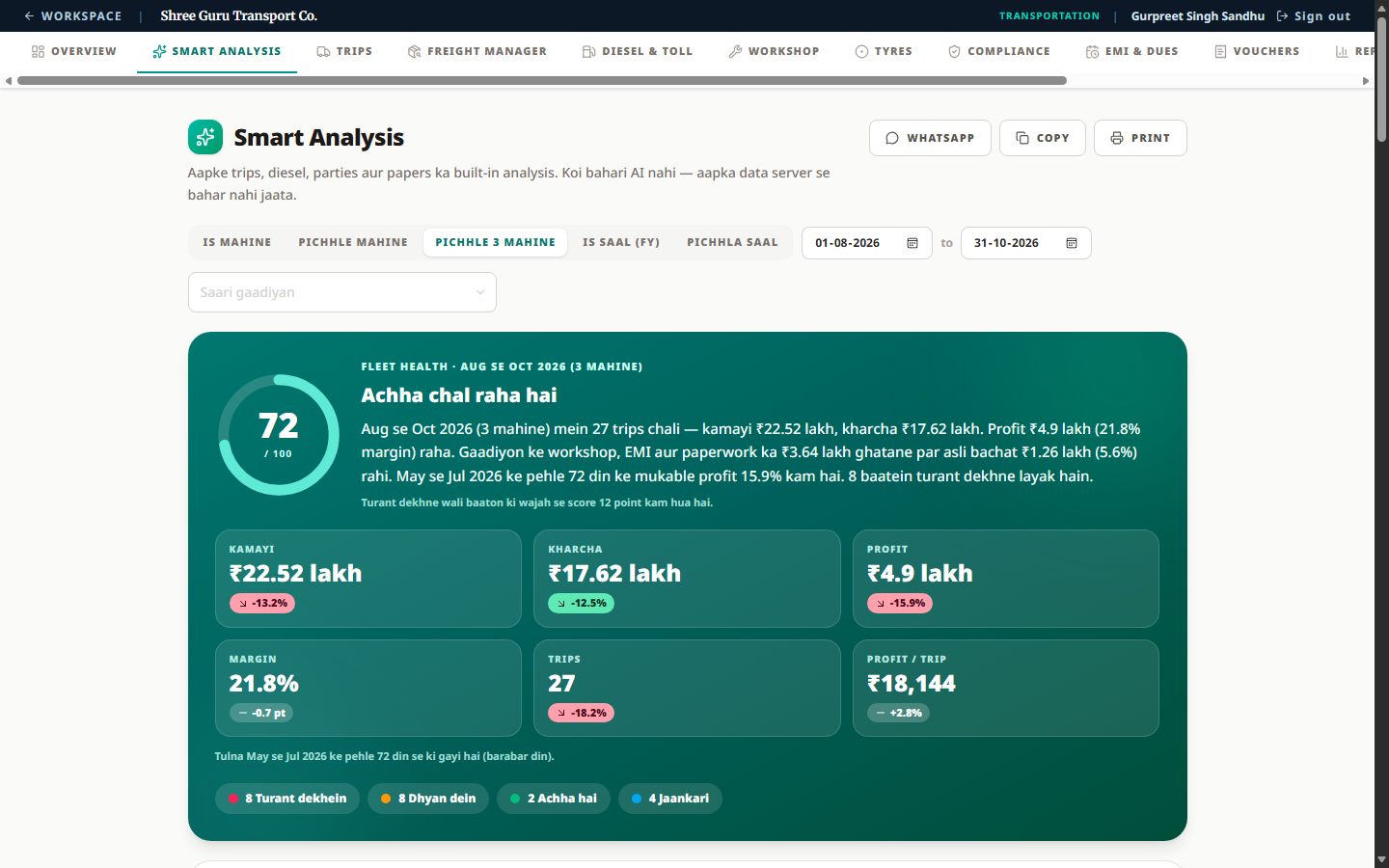The image size is (1389, 868).
Task: Open the Compliance tab
Action: 999,51
